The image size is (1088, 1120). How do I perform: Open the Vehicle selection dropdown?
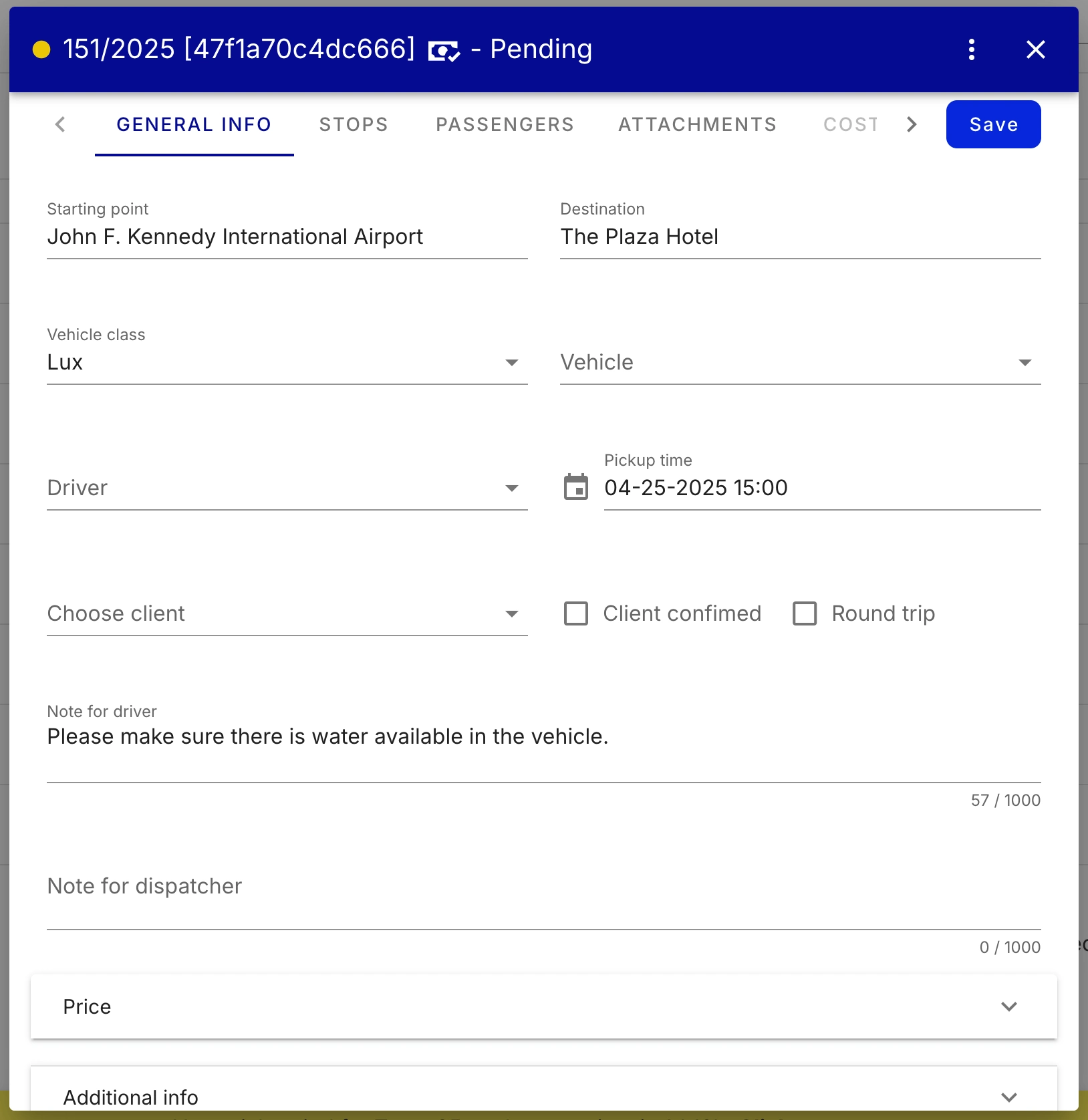[1025, 362]
